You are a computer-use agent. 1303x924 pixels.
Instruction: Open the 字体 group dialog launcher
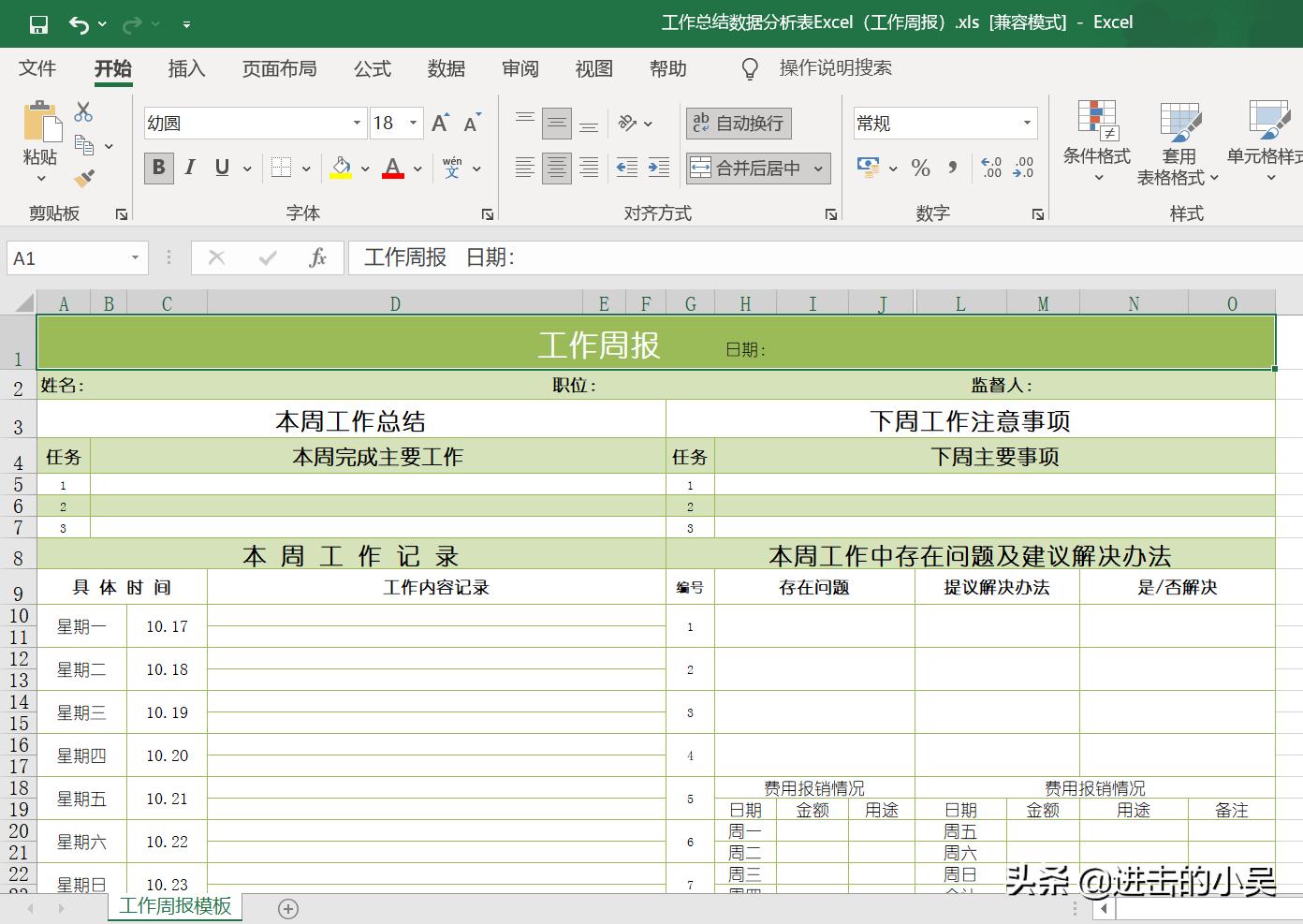tap(488, 214)
